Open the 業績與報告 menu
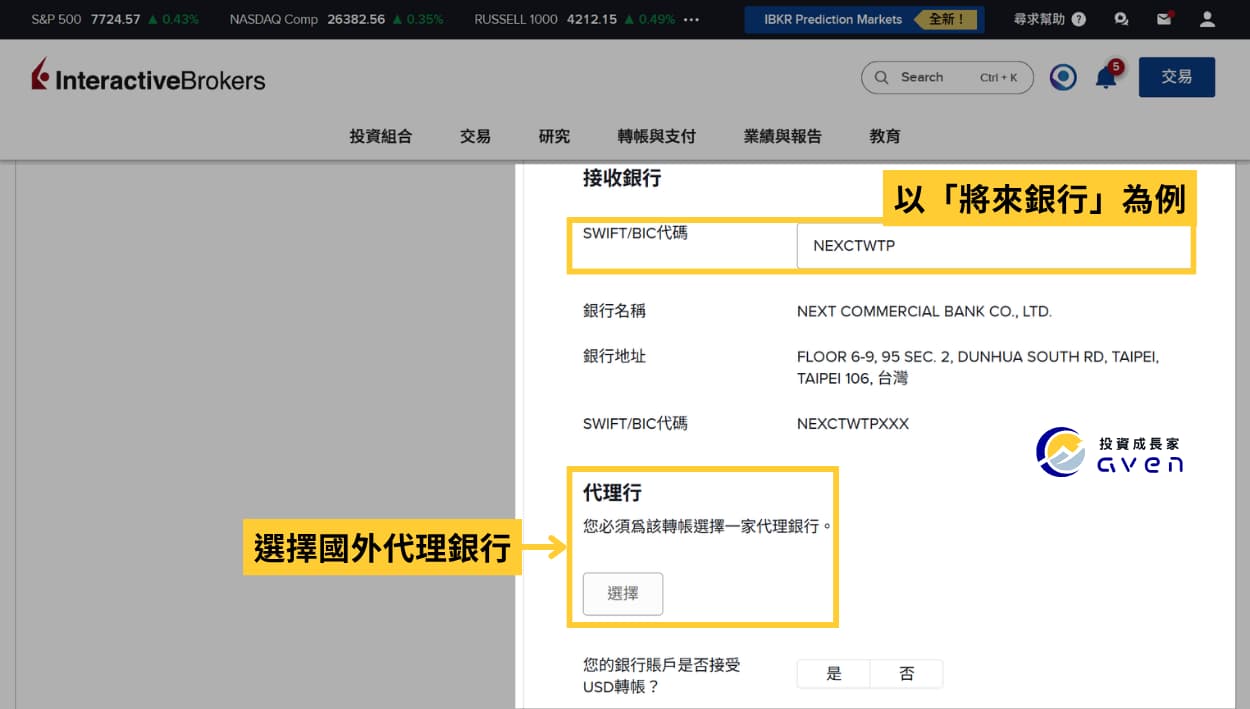The width and height of the screenshot is (1250, 709). (x=782, y=136)
